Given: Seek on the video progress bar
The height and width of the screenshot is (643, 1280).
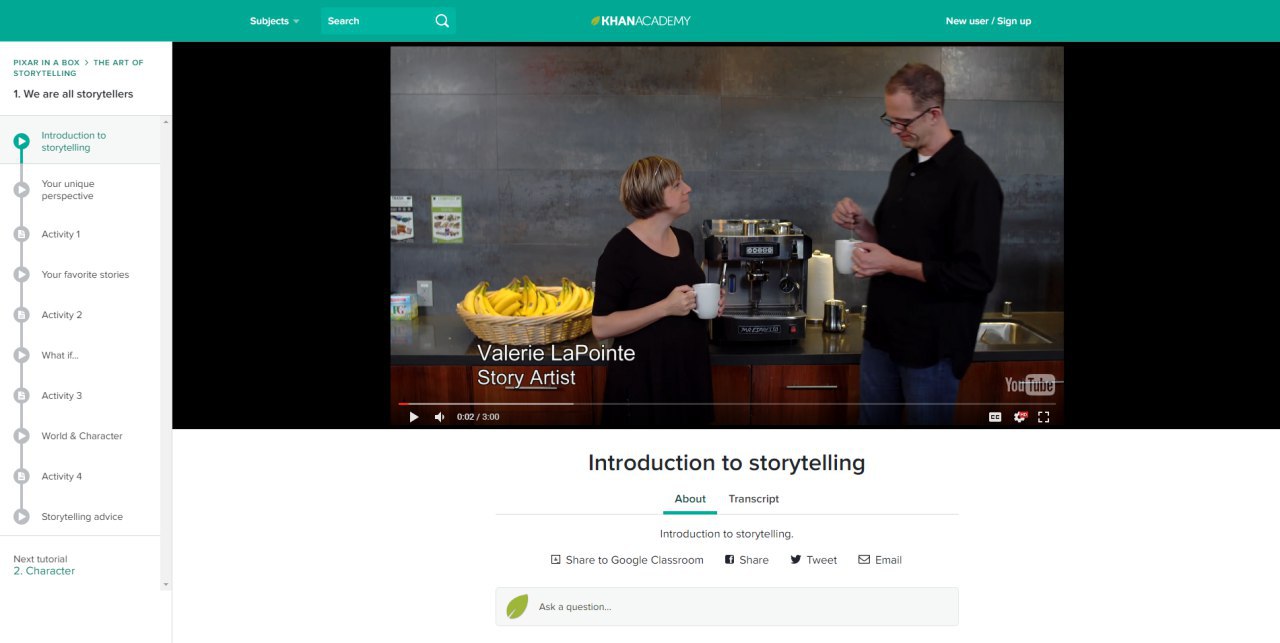Looking at the screenshot, I should 726,403.
